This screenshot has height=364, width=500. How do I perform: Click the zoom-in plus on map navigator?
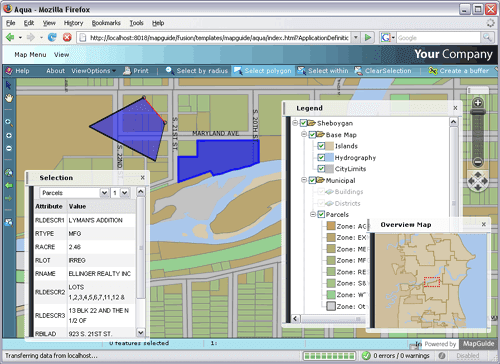point(478,103)
